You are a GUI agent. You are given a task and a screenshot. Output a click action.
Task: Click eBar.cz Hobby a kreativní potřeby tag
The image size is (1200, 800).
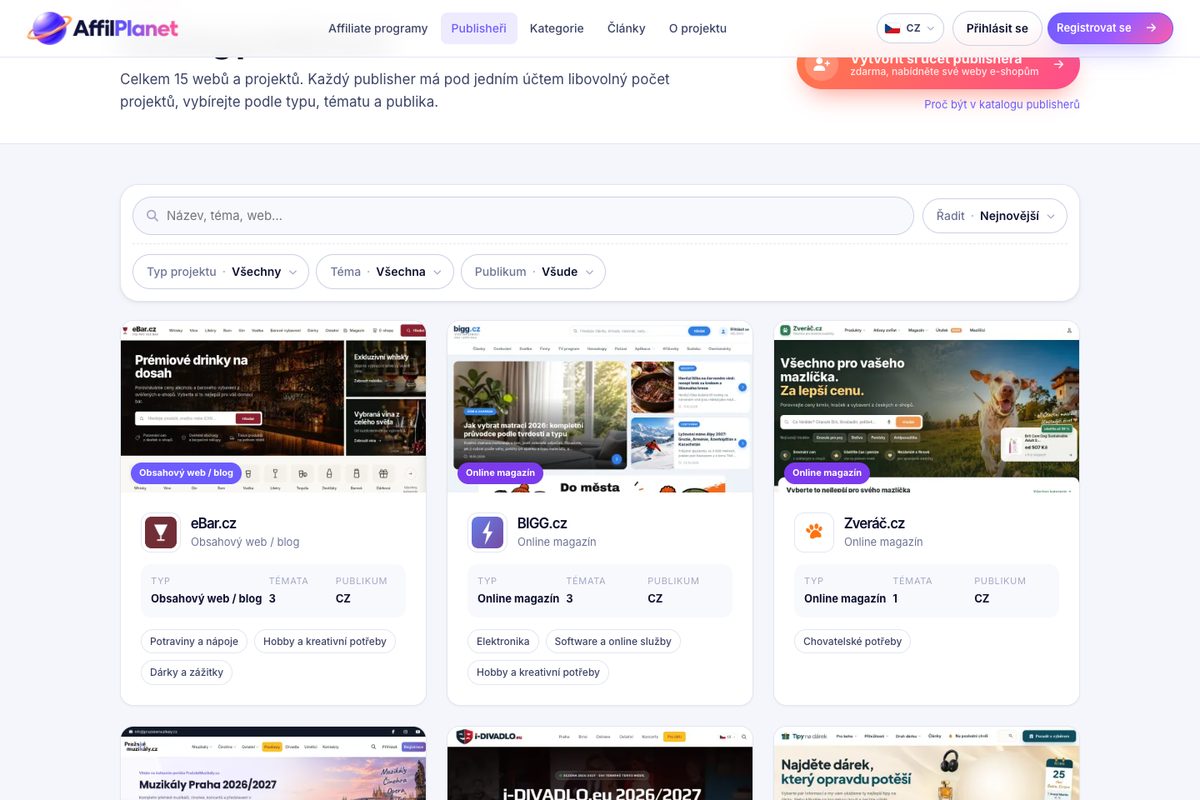pyautogui.click(x=325, y=641)
